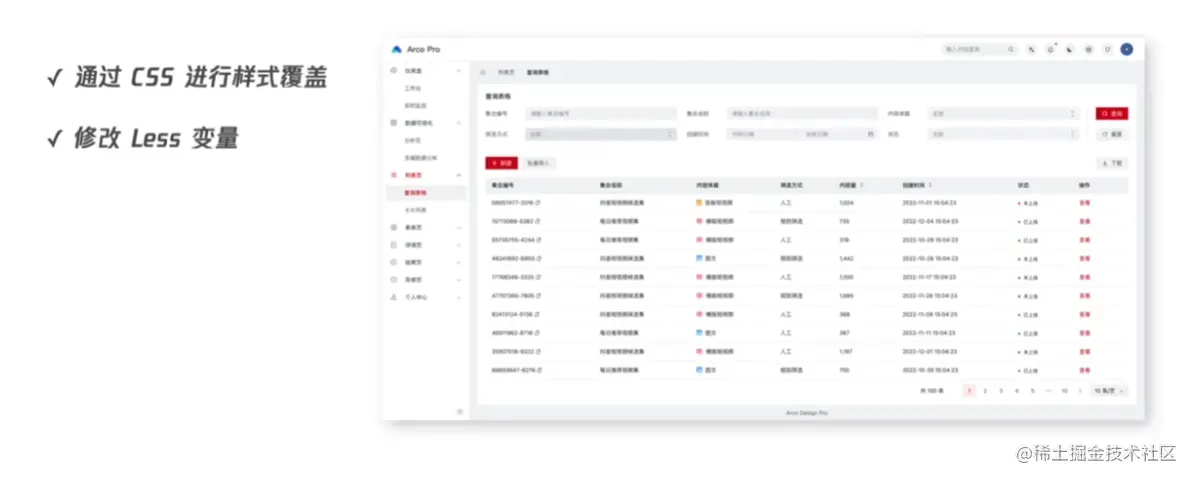Open the 筛选方式 dropdown filter
Image resolution: width=1193 pixels, height=480 pixels.
600,134
